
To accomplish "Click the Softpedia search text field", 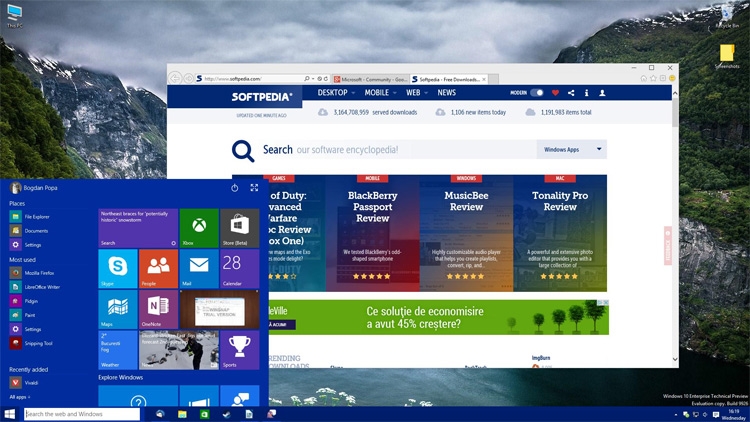I will pos(398,149).
